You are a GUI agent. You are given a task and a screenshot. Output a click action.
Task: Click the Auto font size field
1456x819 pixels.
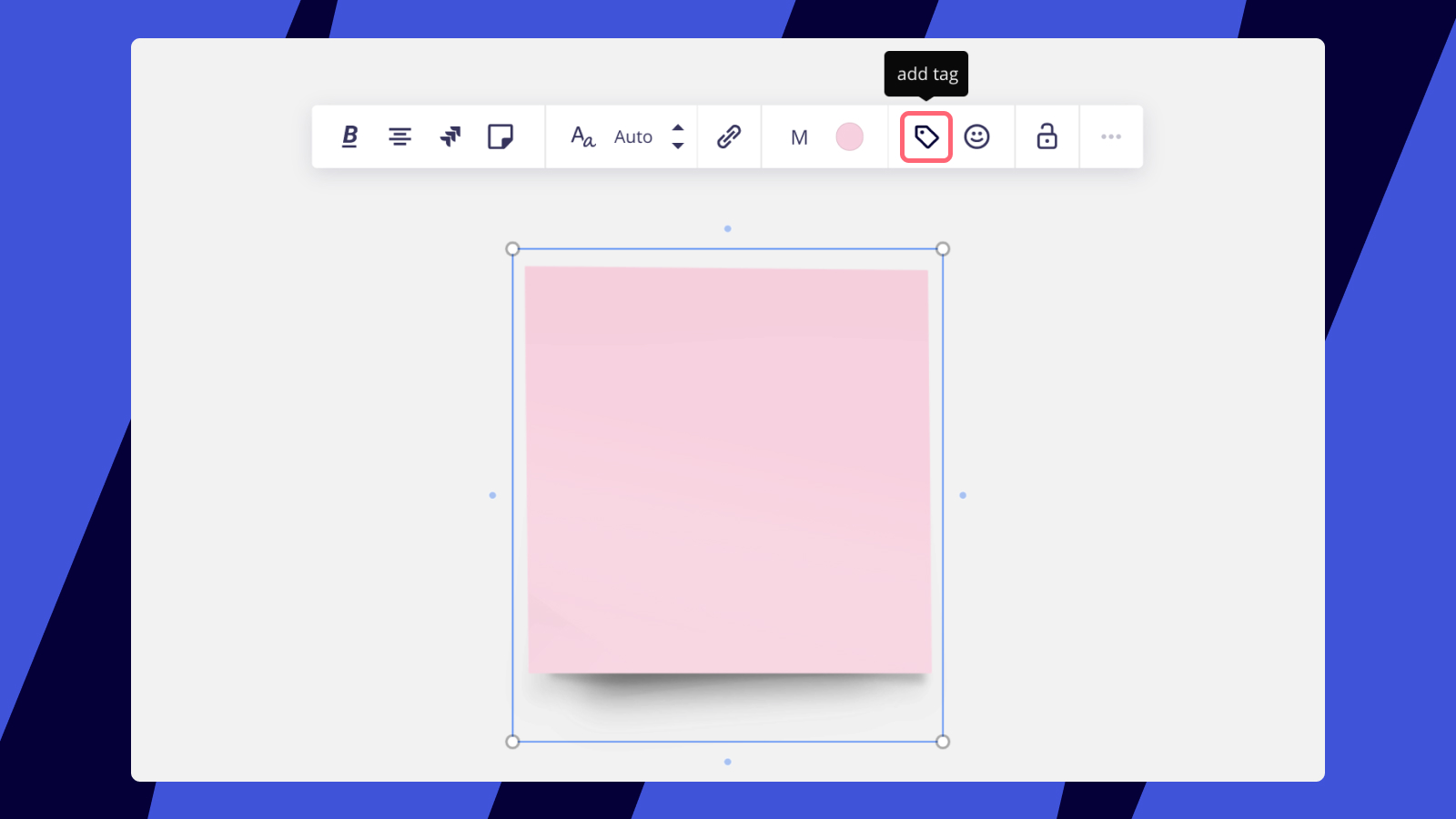click(633, 136)
